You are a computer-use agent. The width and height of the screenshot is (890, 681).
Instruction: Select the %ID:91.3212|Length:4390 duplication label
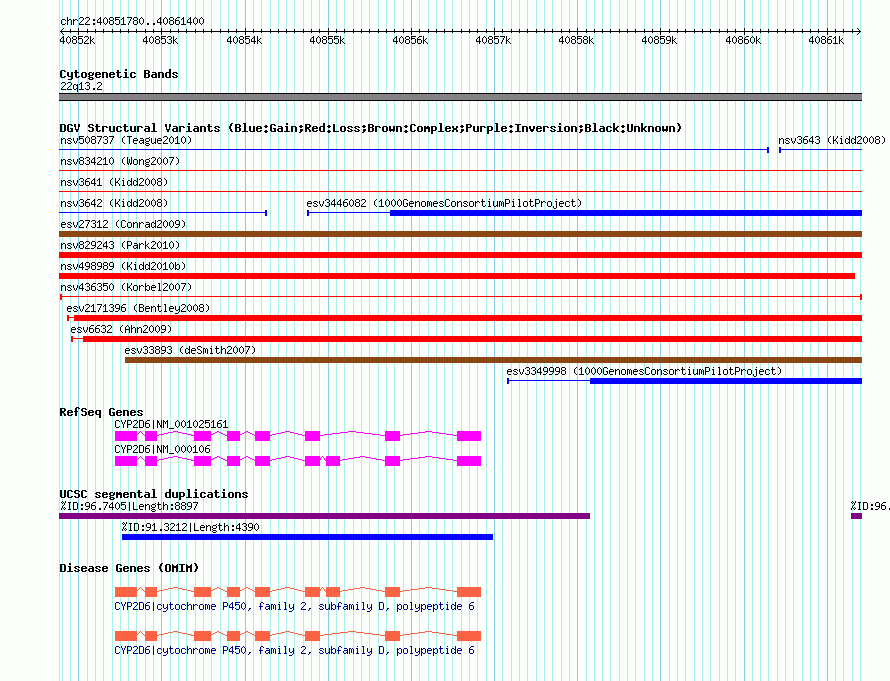coord(190,527)
